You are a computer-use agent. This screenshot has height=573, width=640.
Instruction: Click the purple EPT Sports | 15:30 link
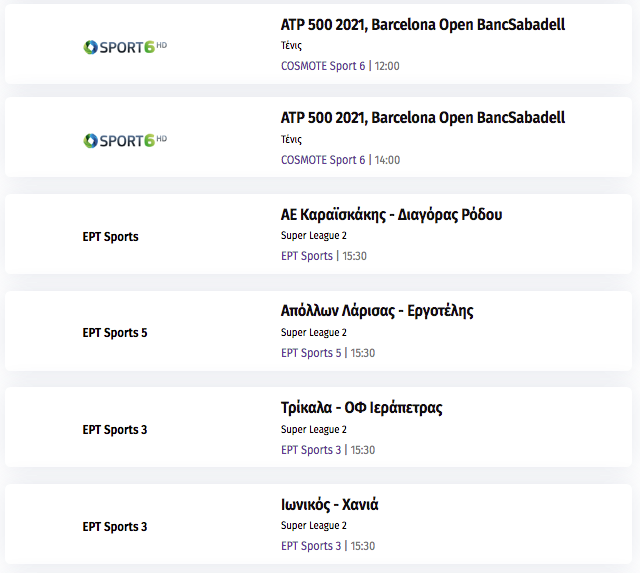(x=324, y=256)
